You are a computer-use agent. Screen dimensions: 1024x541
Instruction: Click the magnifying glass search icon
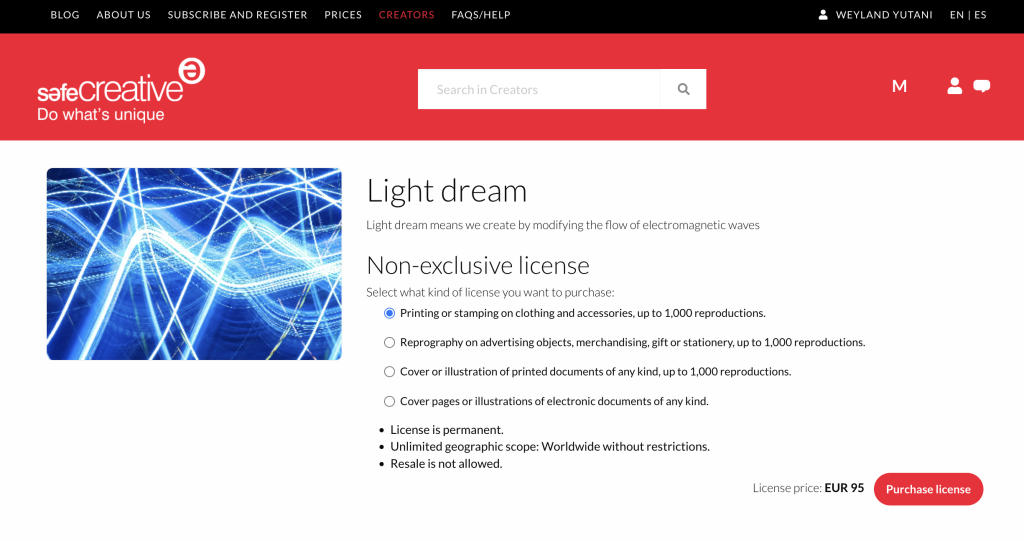coord(683,89)
